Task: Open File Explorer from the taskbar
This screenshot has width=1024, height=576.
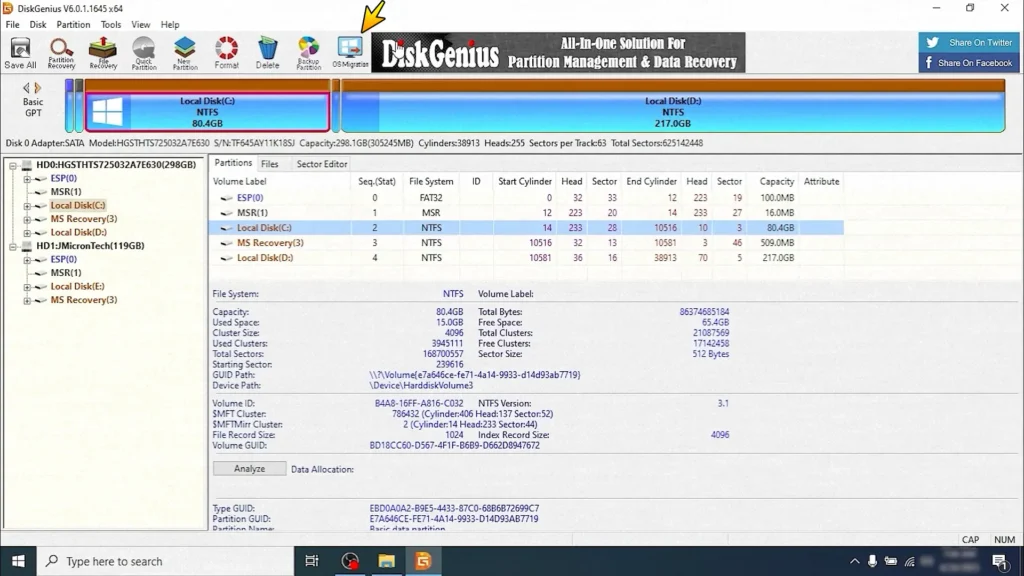Action: pyautogui.click(x=387, y=561)
